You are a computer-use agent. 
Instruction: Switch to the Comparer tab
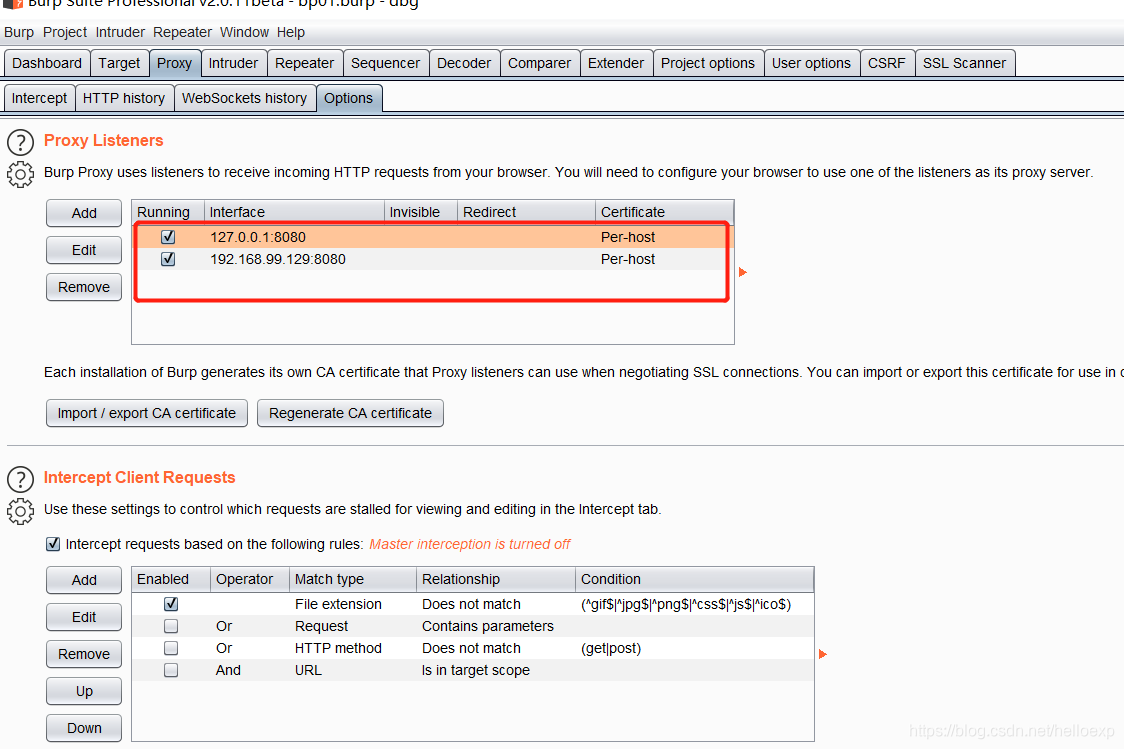click(539, 63)
